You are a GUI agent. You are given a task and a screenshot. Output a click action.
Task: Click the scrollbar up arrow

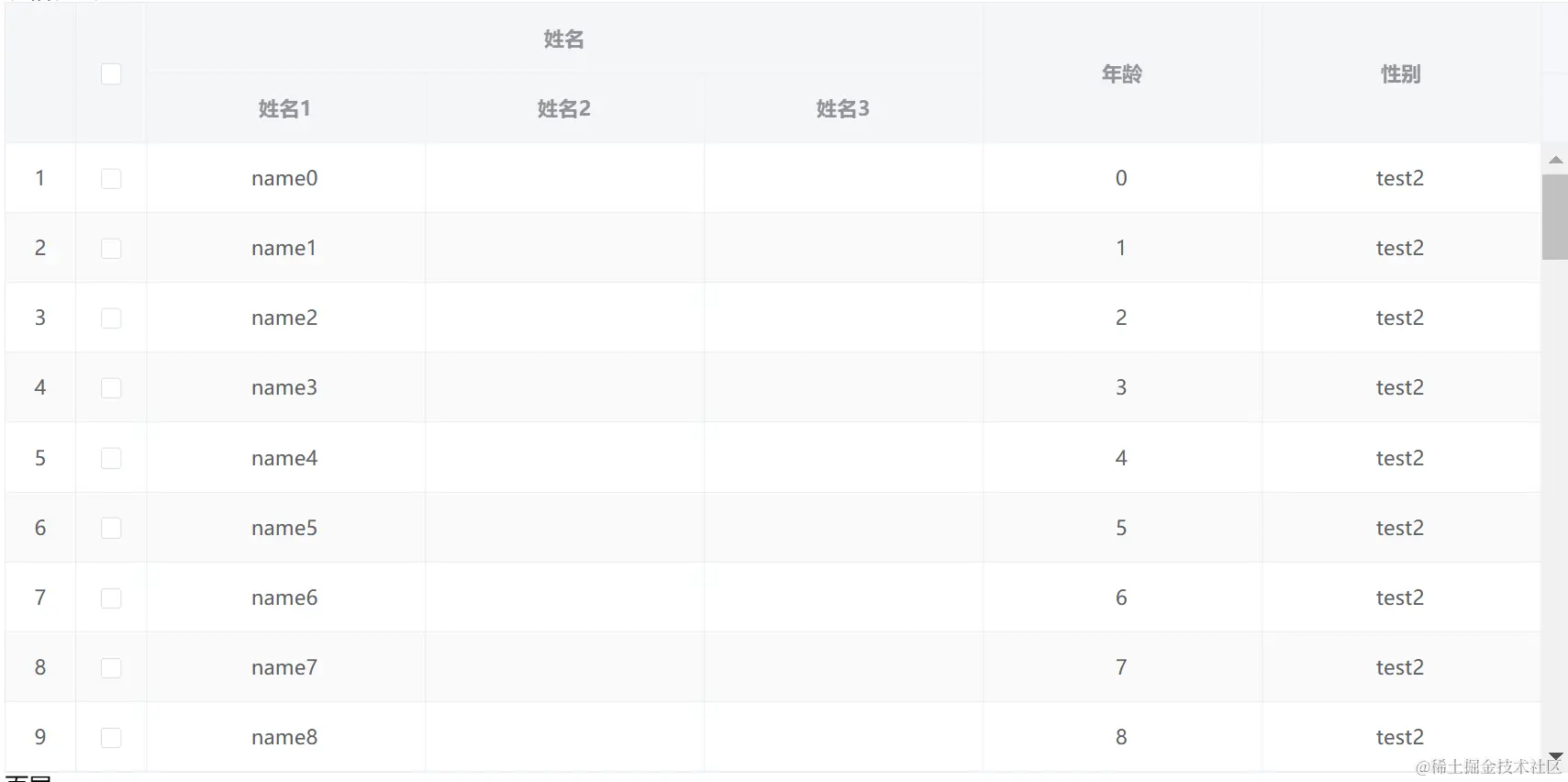tap(1555, 160)
